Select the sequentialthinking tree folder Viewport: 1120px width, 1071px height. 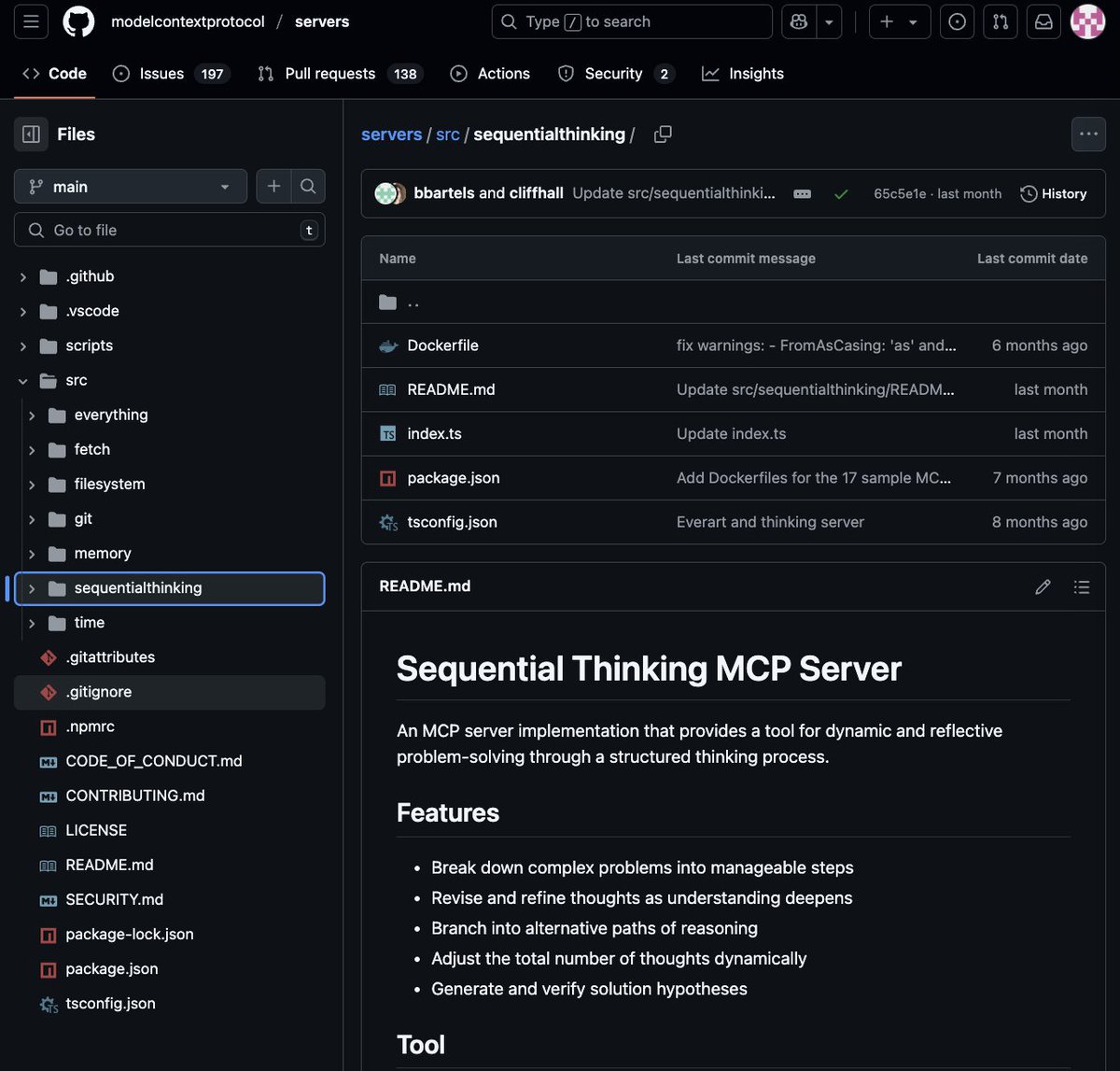click(170, 588)
